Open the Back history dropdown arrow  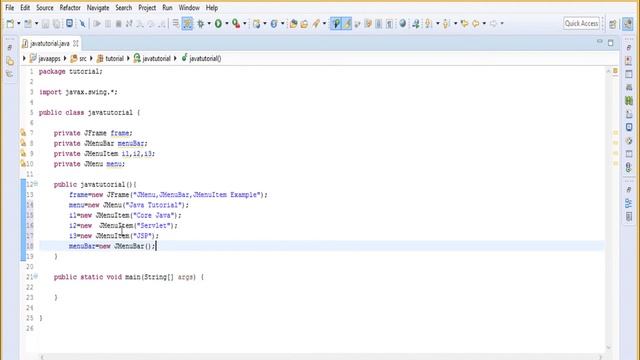484,24
